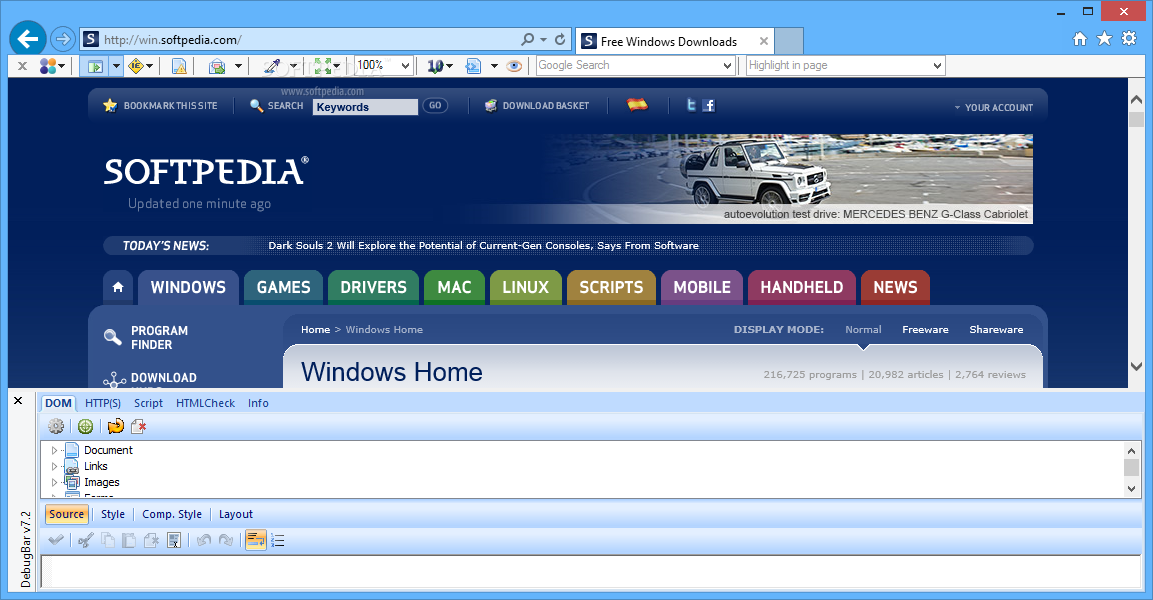Open dropdown arrow beside the mail screenshot icon

[x=238, y=66]
